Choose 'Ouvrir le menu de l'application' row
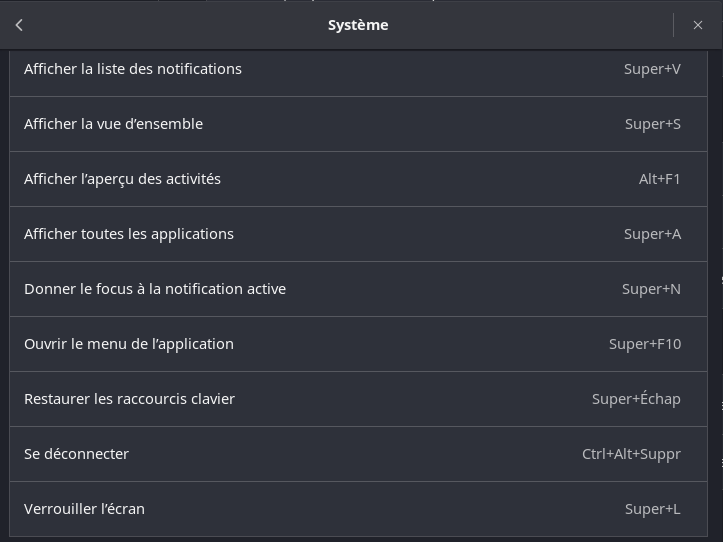The width and height of the screenshot is (723, 542). click(x=129, y=344)
